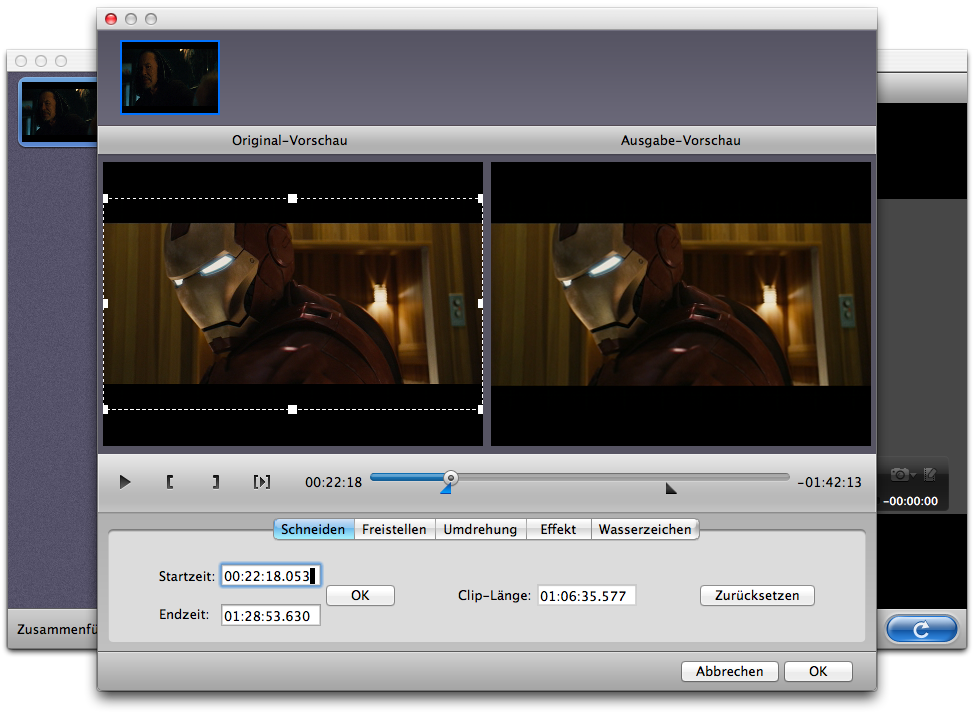Click the set end point bracket icon
The height and width of the screenshot is (715, 974).
[x=215, y=482]
